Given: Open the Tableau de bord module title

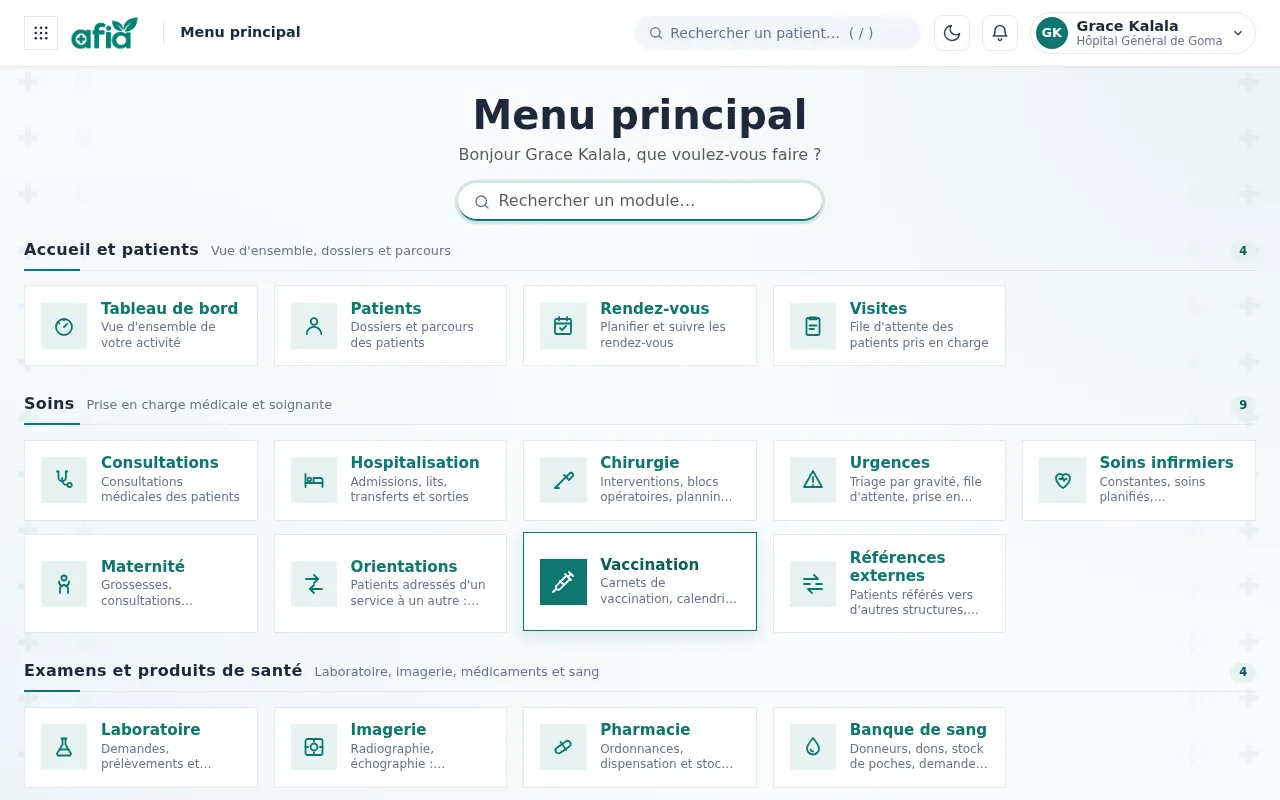Looking at the screenshot, I should pos(169,308).
